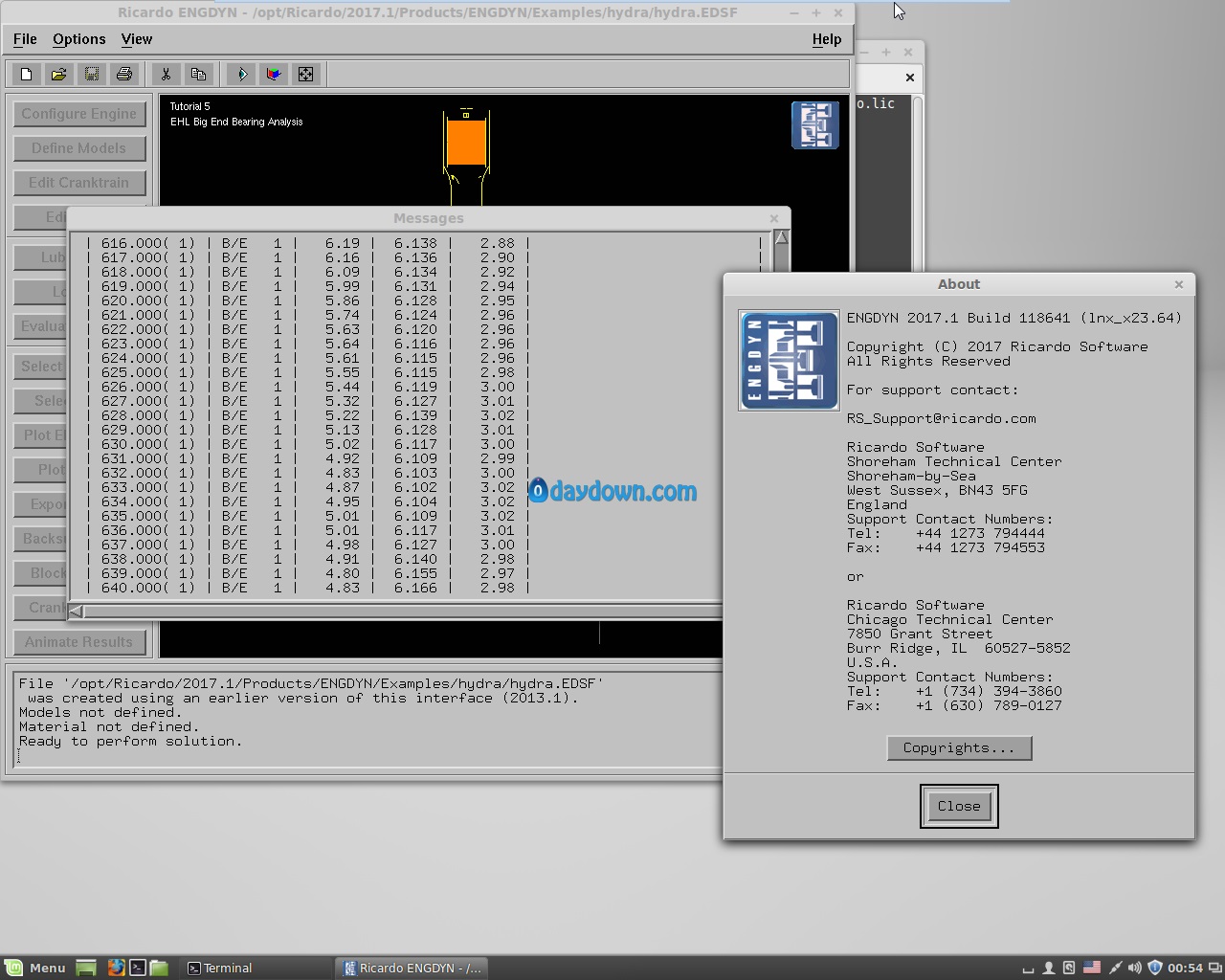Click the Ricardo ENGDYN taskbar entry
1225x980 pixels.
tap(412, 968)
